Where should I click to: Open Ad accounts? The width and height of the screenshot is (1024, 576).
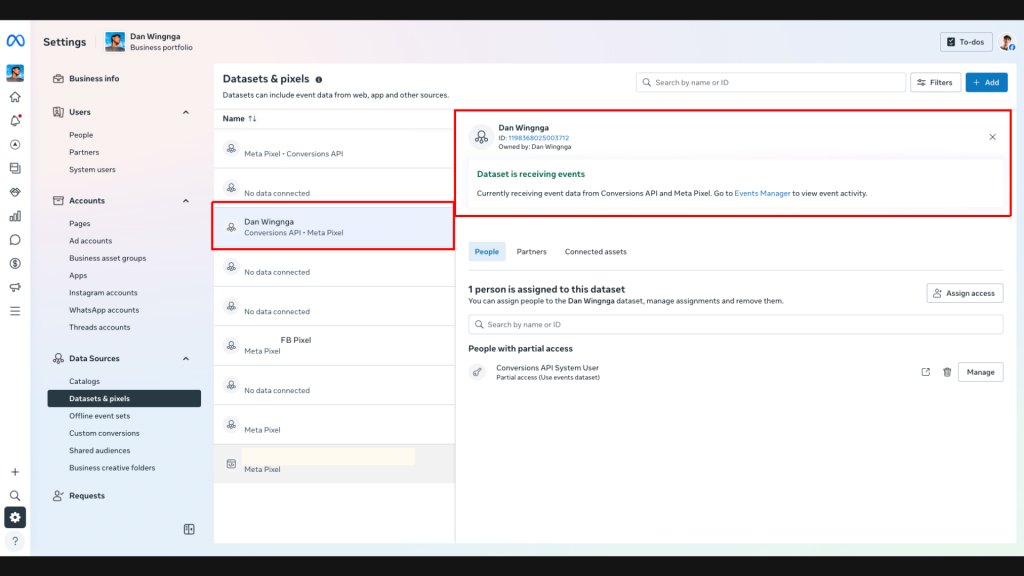click(91, 241)
